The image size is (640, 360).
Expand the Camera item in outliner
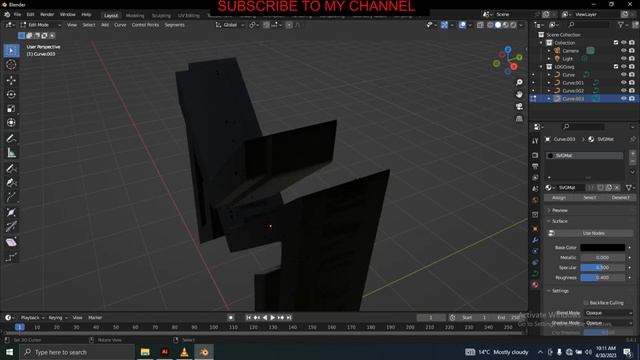coord(549,51)
